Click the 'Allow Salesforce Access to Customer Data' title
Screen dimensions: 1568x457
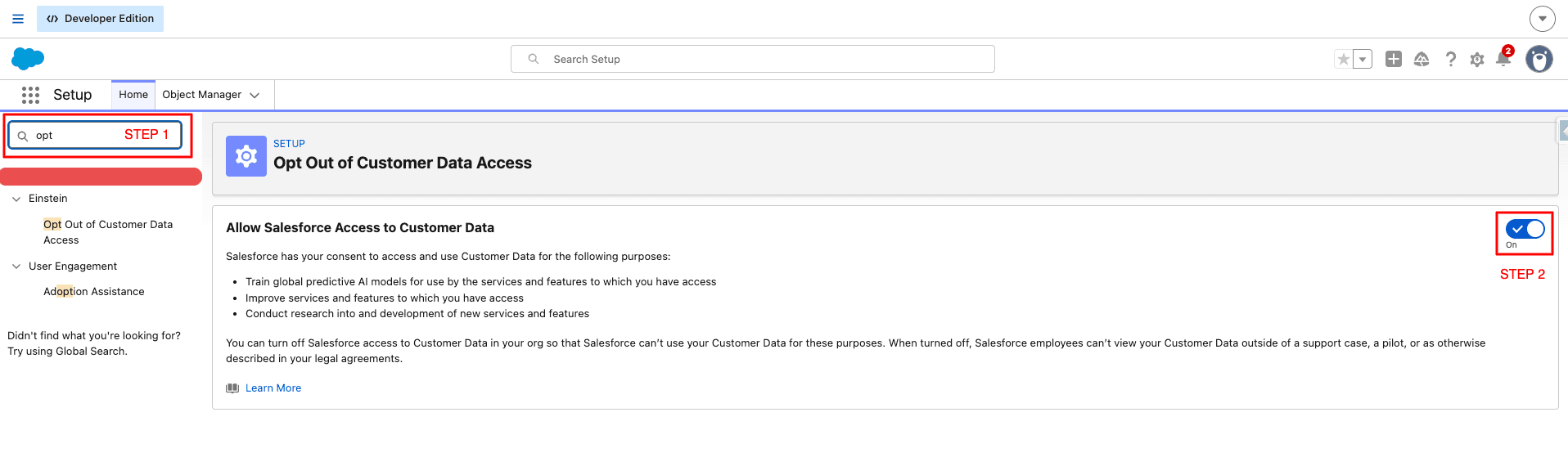tap(360, 228)
